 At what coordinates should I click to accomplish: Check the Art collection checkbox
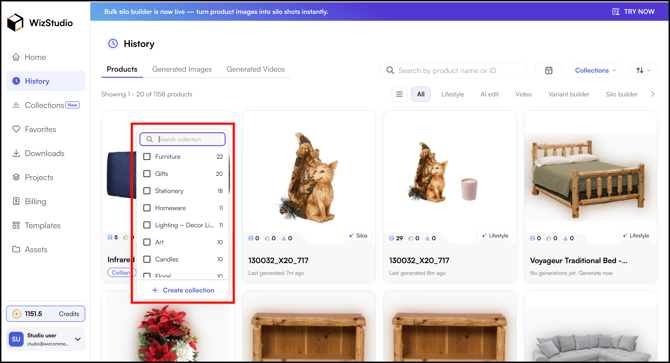pyautogui.click(x=147, y=242)
